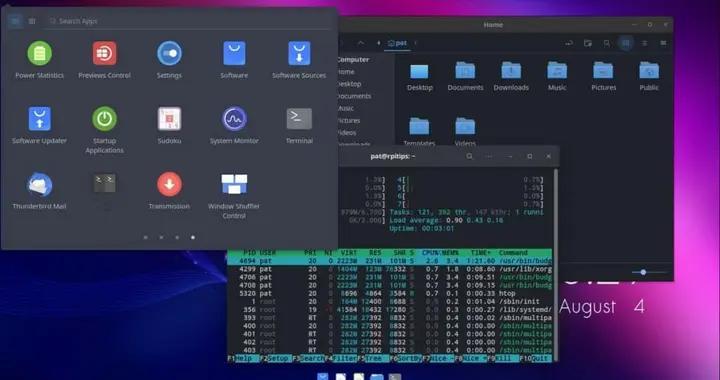This screenshot has width=720, height=380.
Task: Select the /lib/systemd/ process row
Action: (x=389, y=310)
